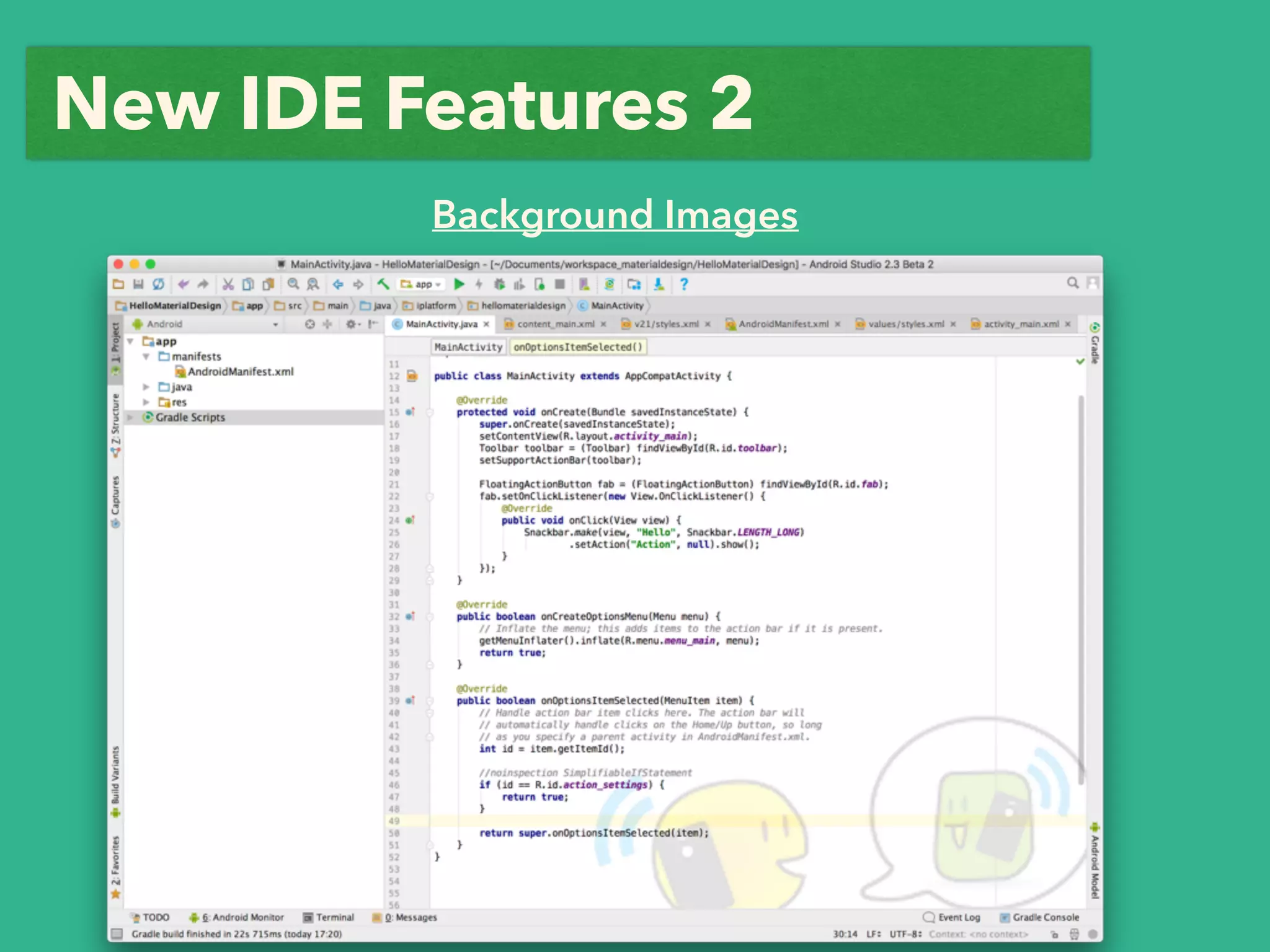1270x952 pixels.
Task: Click the Scroll from Source target icon
Action: (310, 324)
